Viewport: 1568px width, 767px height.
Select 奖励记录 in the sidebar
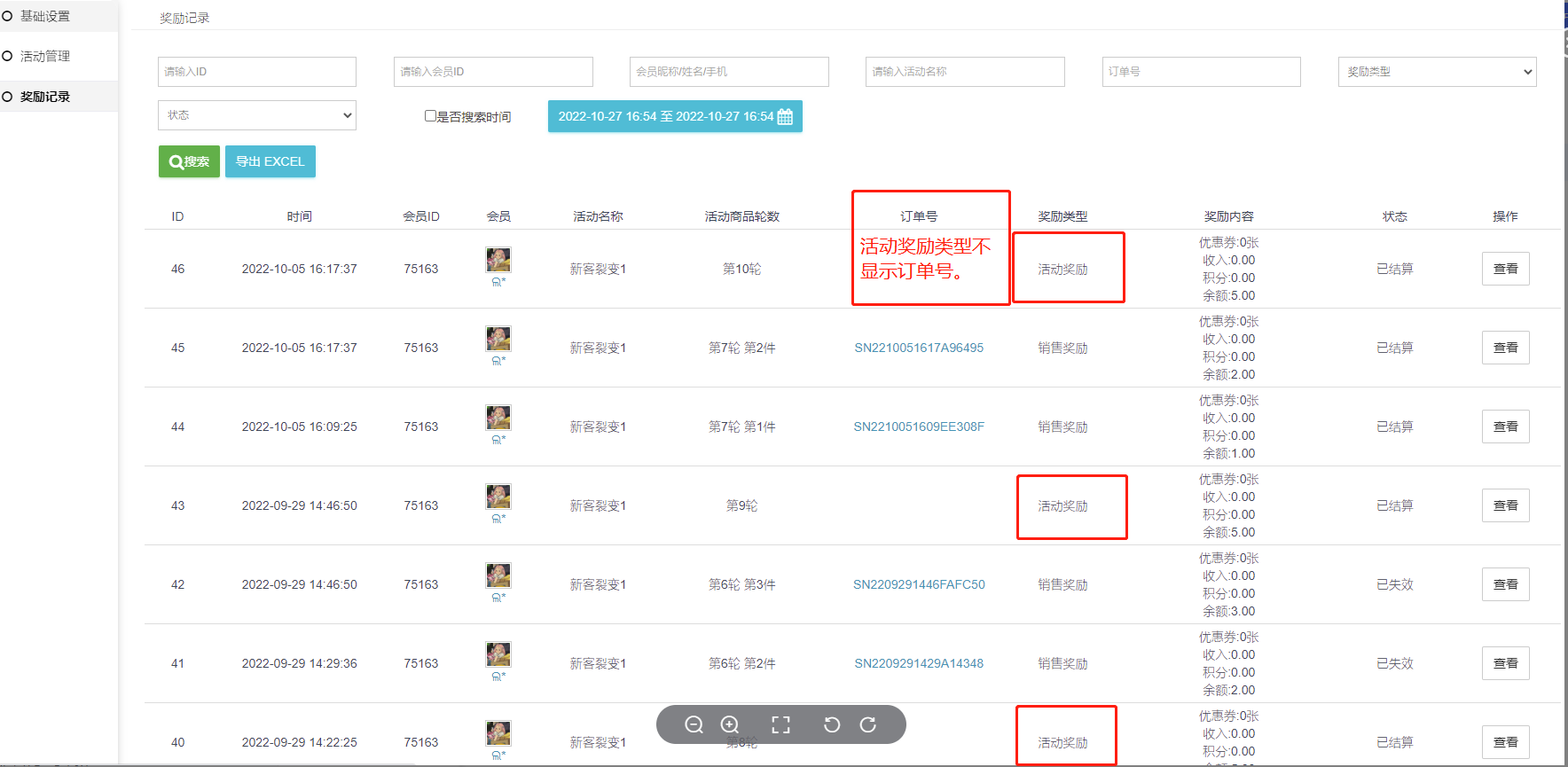[x=45, y=97]
